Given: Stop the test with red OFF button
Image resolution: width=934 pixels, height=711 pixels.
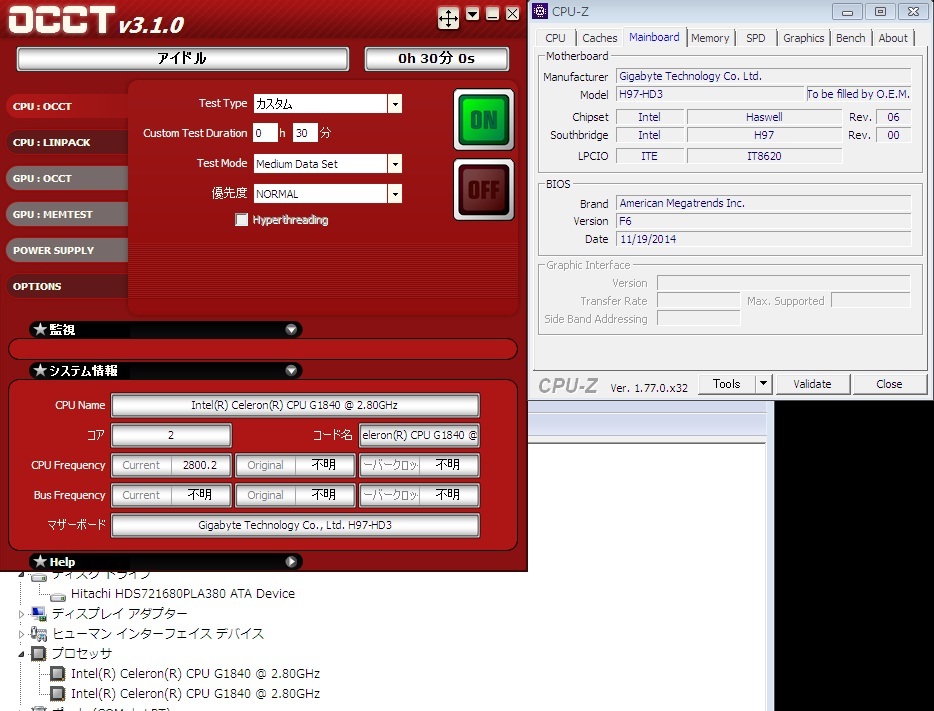Looking at the screenshot, I should (484, 190).
